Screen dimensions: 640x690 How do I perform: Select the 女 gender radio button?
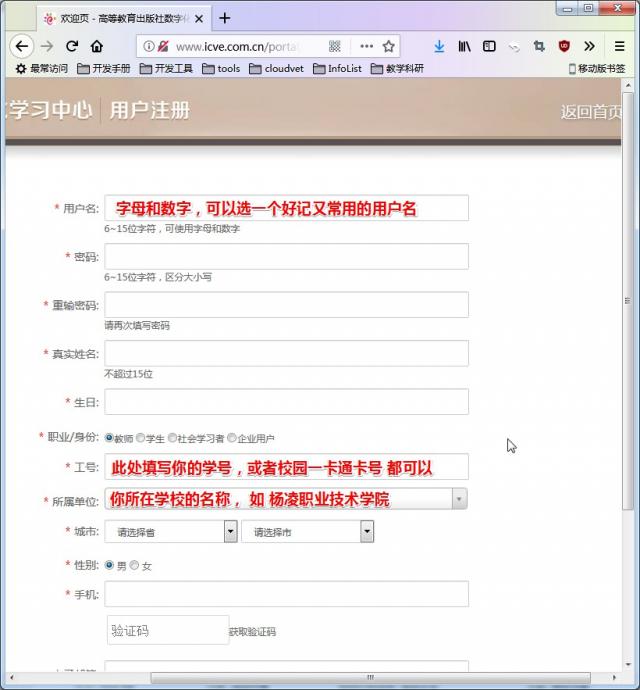point(134,565)
